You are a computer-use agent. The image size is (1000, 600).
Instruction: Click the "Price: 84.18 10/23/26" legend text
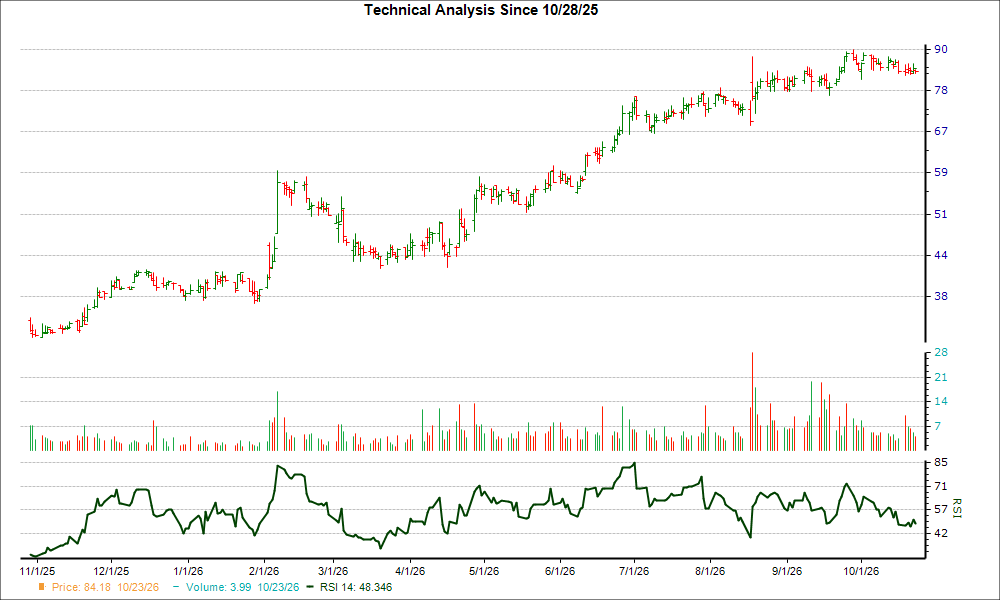pyautogui.click(x=105, y=587)
